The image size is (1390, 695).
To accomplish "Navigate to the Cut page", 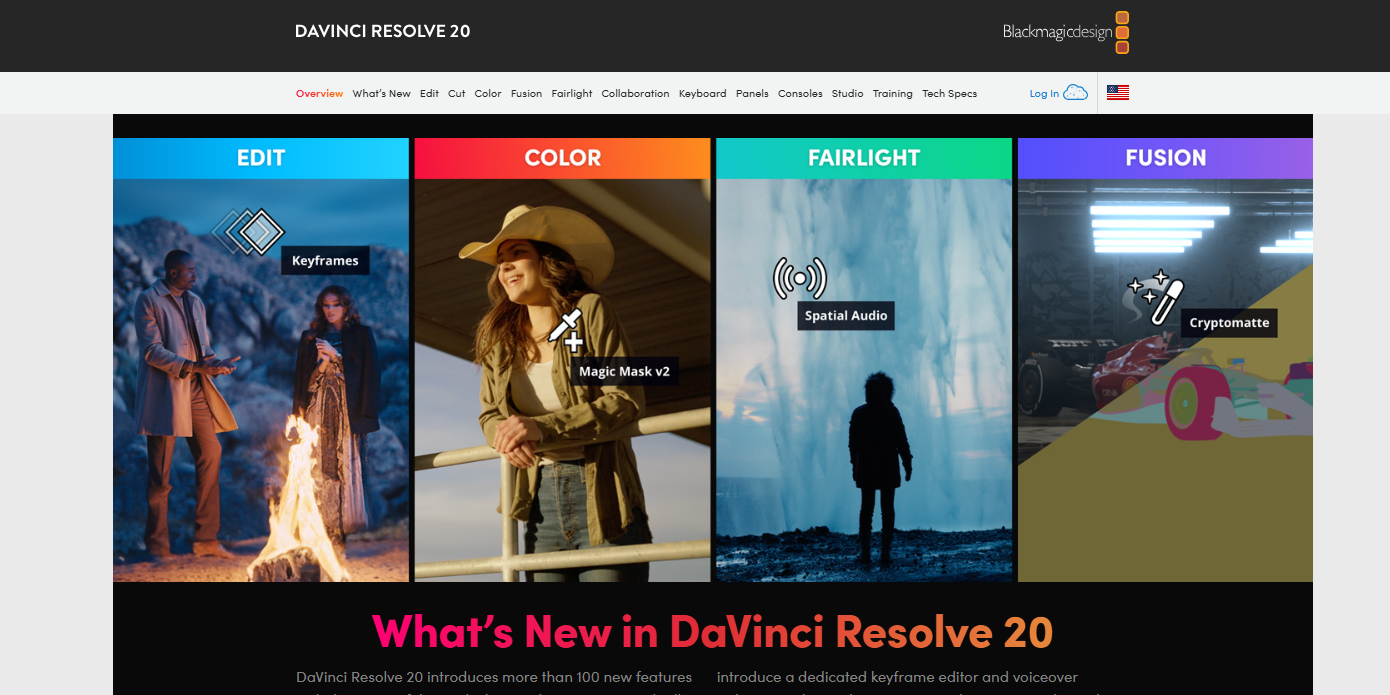I will click(457, 94).
